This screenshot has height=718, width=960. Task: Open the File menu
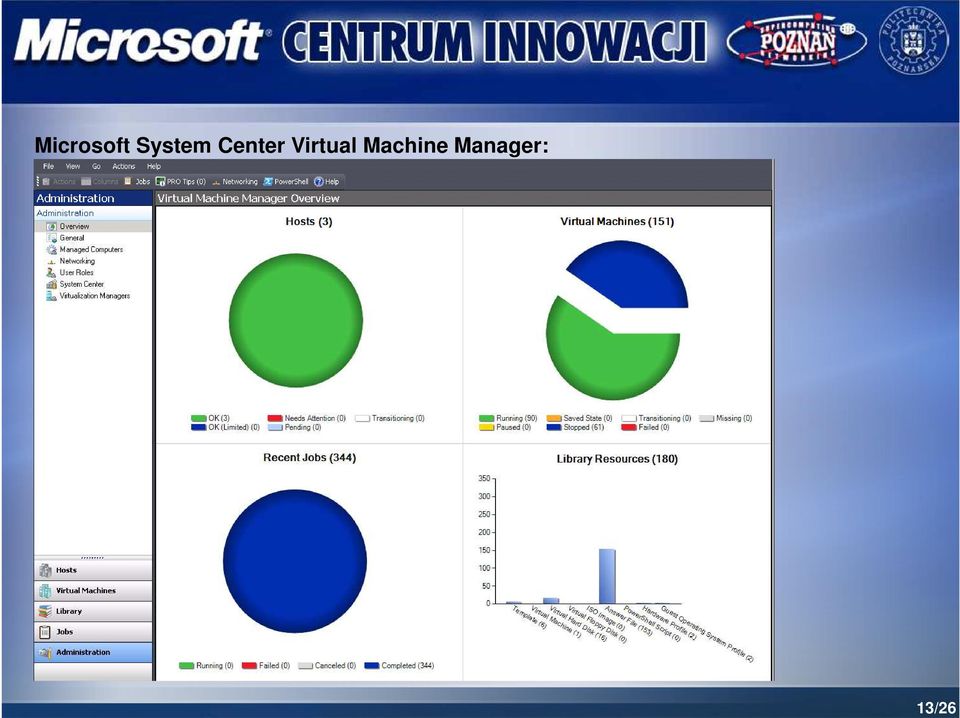point(48,166)
